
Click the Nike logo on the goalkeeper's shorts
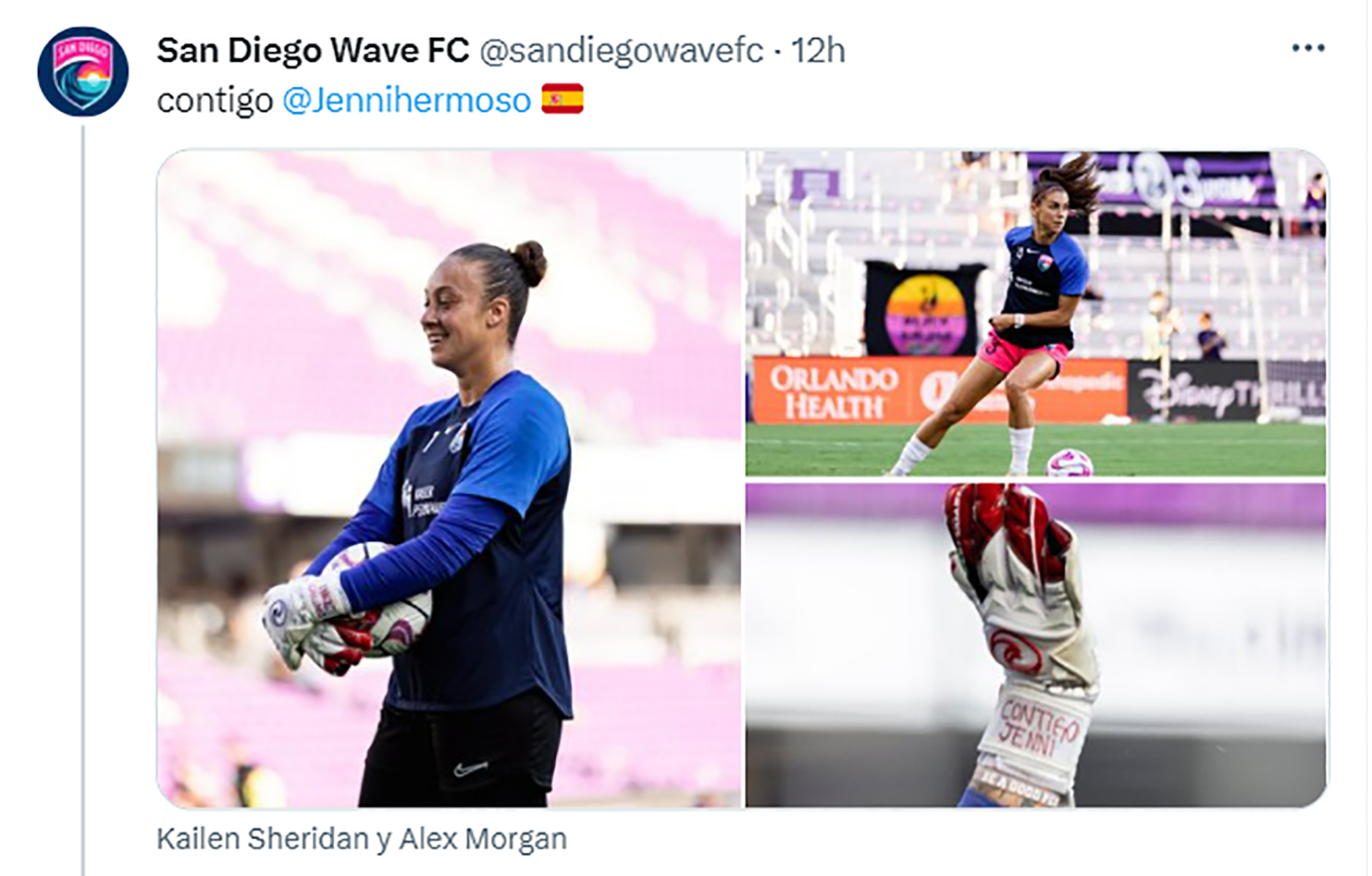pos(470,769)
